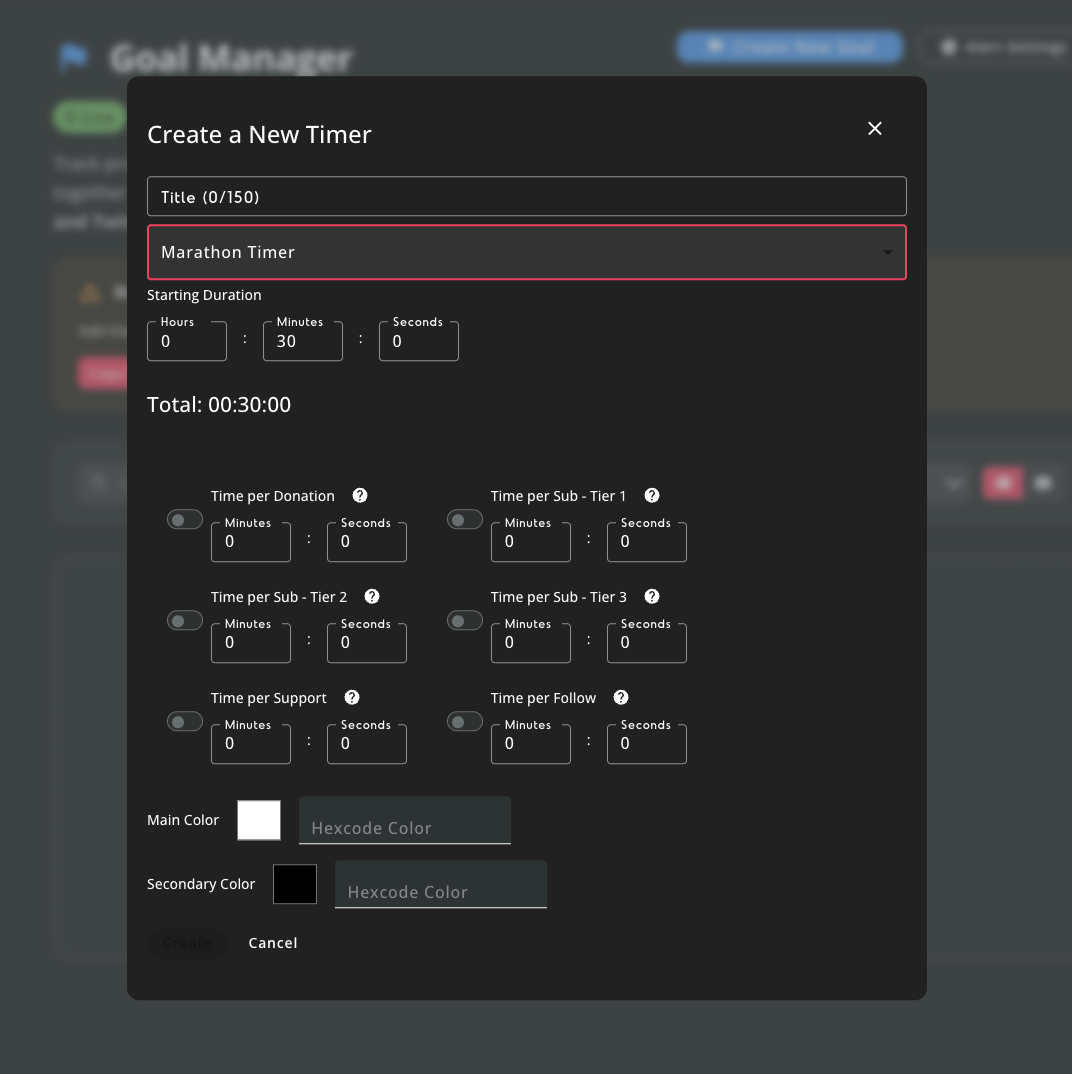Click the Secondary Color Hexcode Color field

point(440,884)
